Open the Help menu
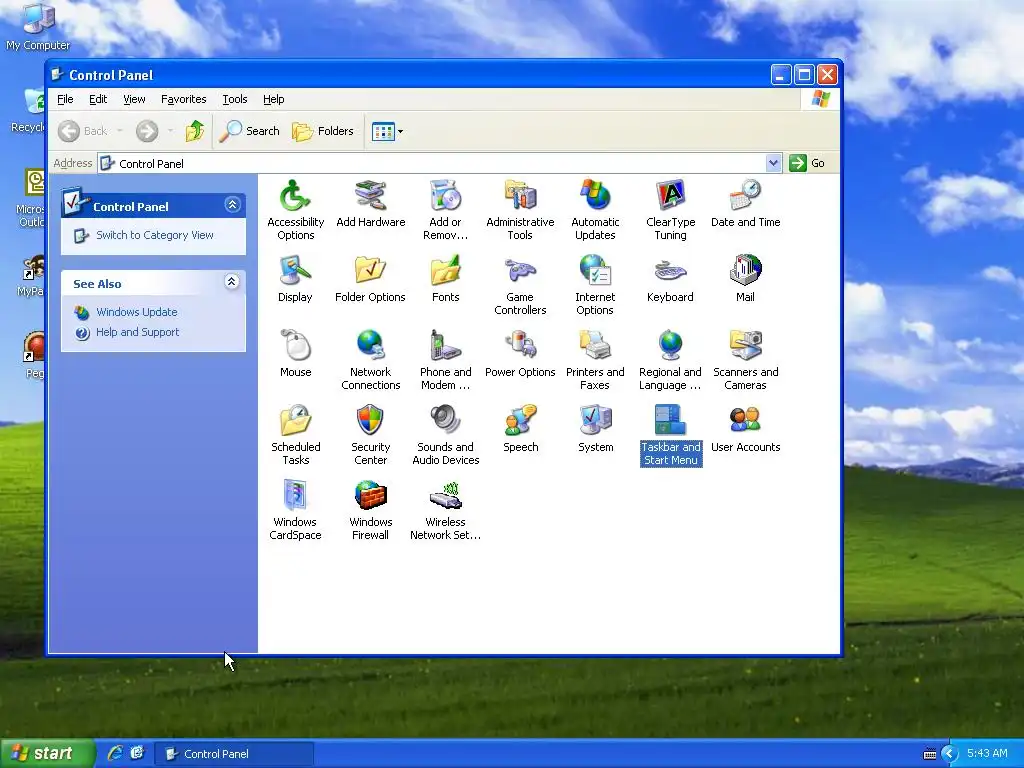Screen dimensions: 1024x768 click(273, 99)
